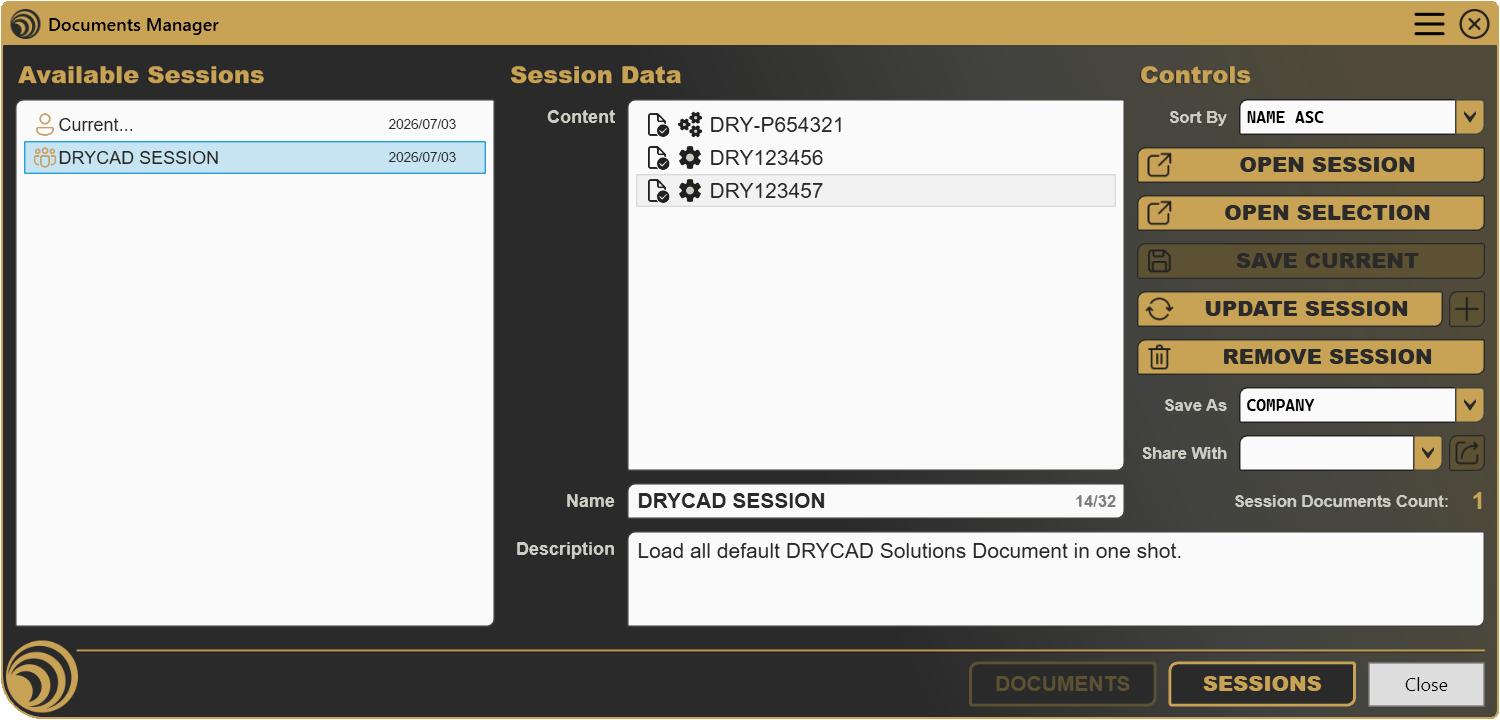Image resolution: width=1500 pixels, height=720 pixels.
Task: Click the Session Data heading
Action: click(595, 75)
